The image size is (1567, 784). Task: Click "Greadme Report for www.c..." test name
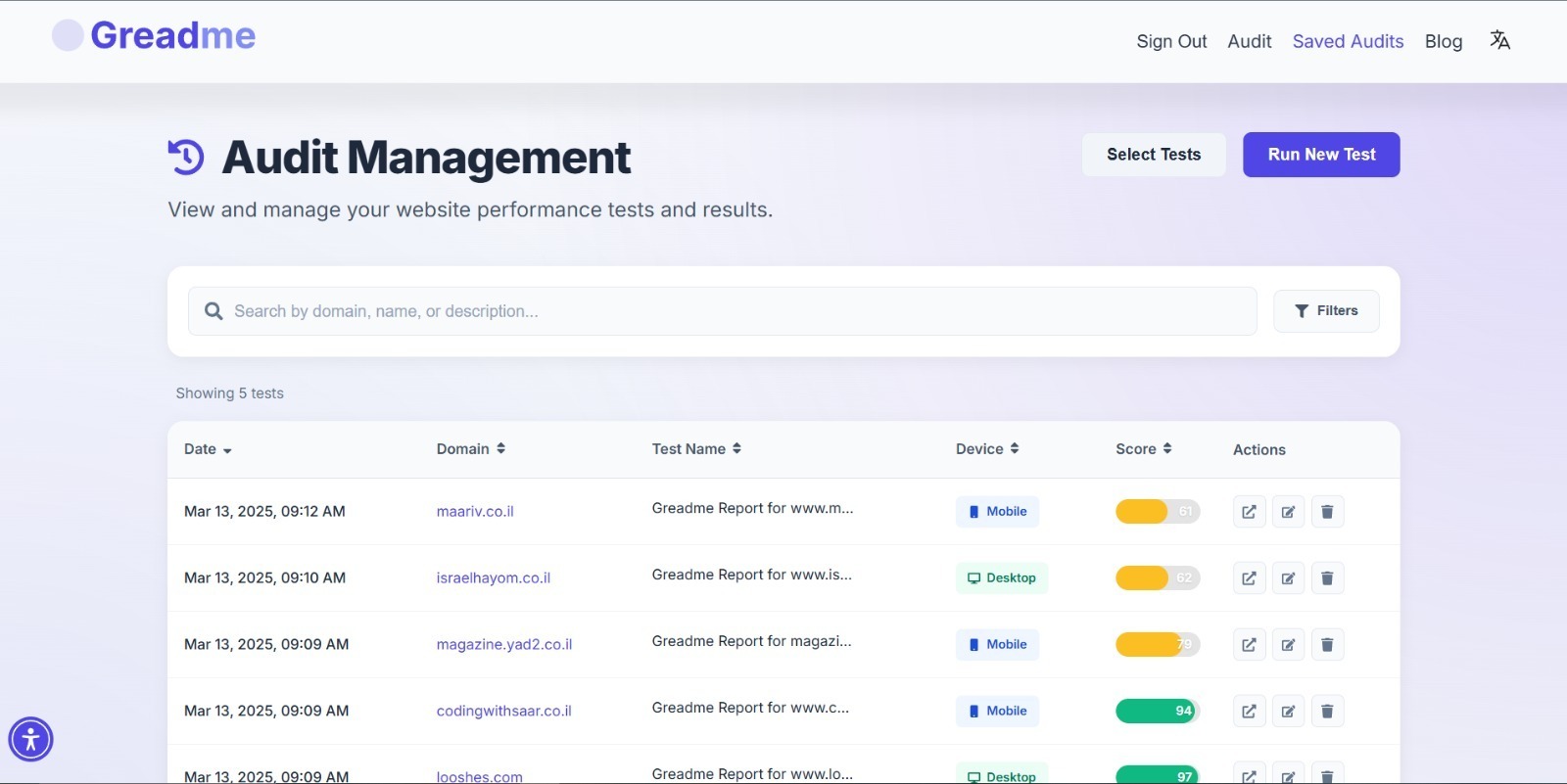(x=750, y=709)
